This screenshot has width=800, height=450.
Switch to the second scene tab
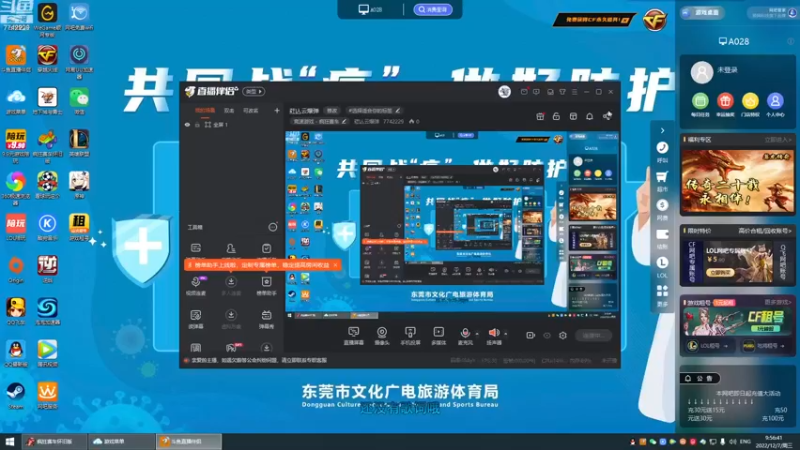[x=229, y=110]
